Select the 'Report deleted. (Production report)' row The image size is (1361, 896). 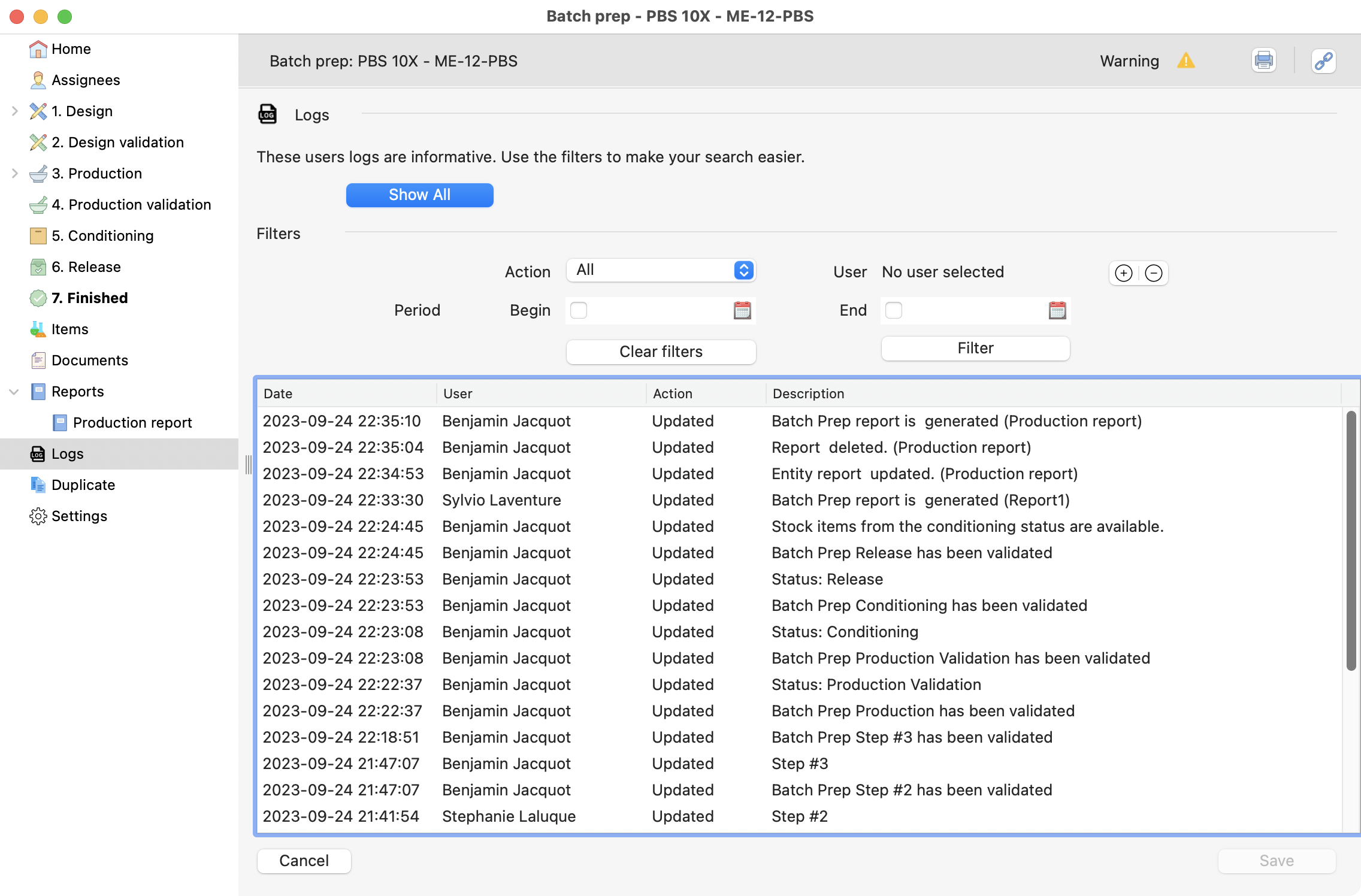point(800,447)
